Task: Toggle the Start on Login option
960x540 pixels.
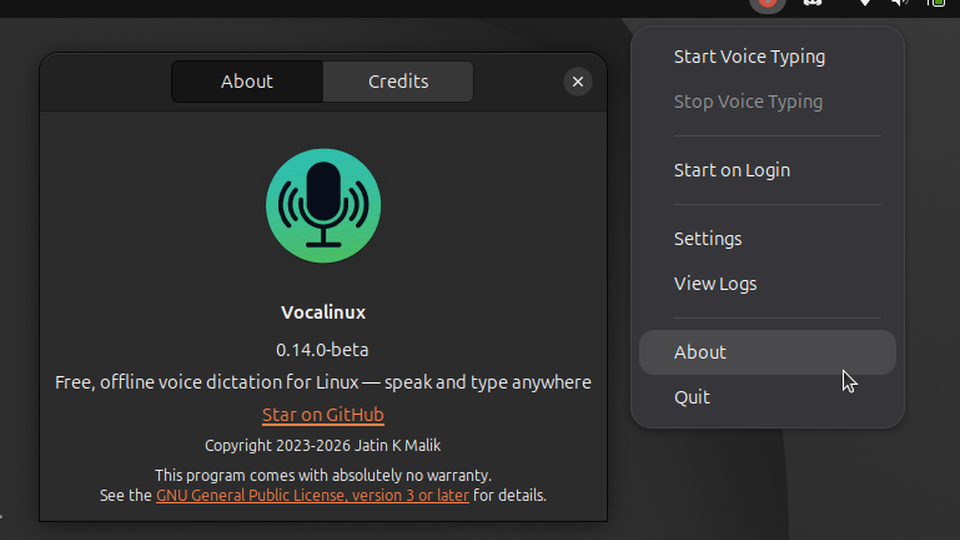Action: point(767,170)
